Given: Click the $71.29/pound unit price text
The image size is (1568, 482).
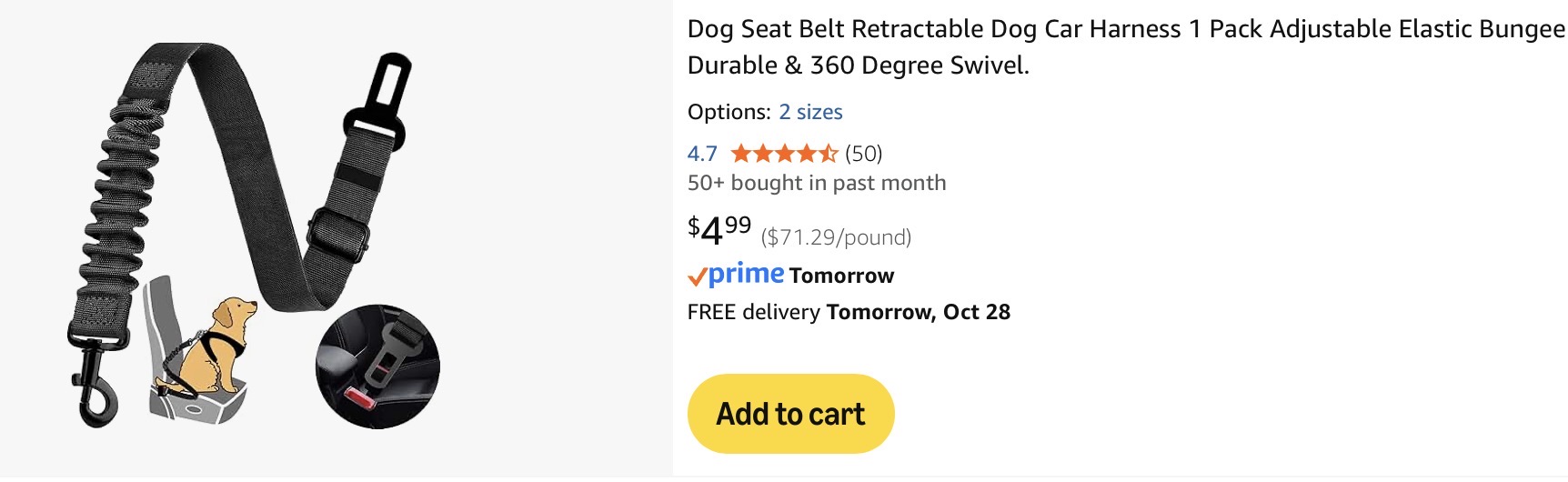Looking at the screenshot, I should coord(836,237).
